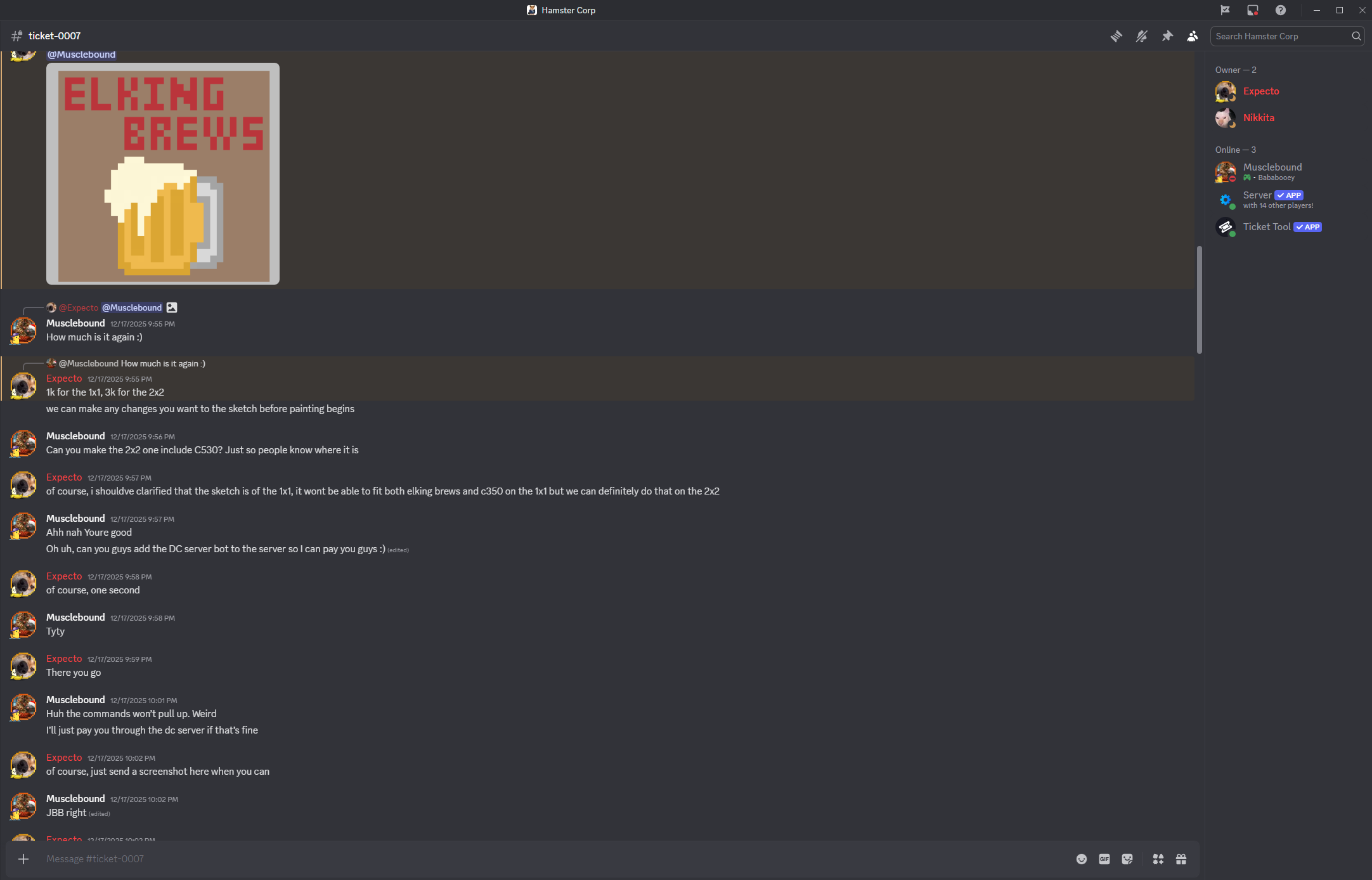1372x880 pixels.
Task: Click the search magnifier icon
Action: click(1356, 36)
